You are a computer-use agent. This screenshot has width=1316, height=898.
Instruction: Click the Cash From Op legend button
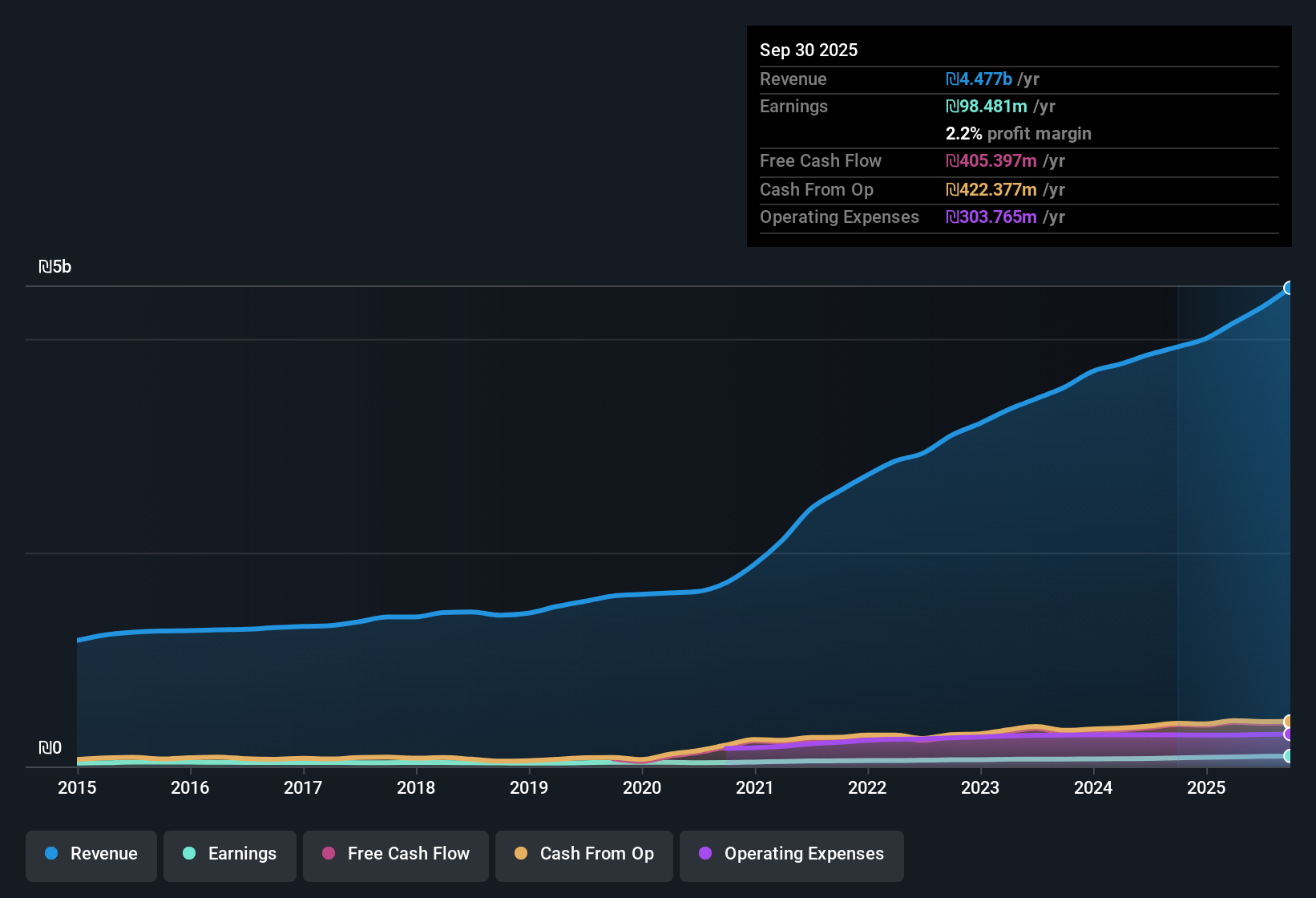point(583,854)
